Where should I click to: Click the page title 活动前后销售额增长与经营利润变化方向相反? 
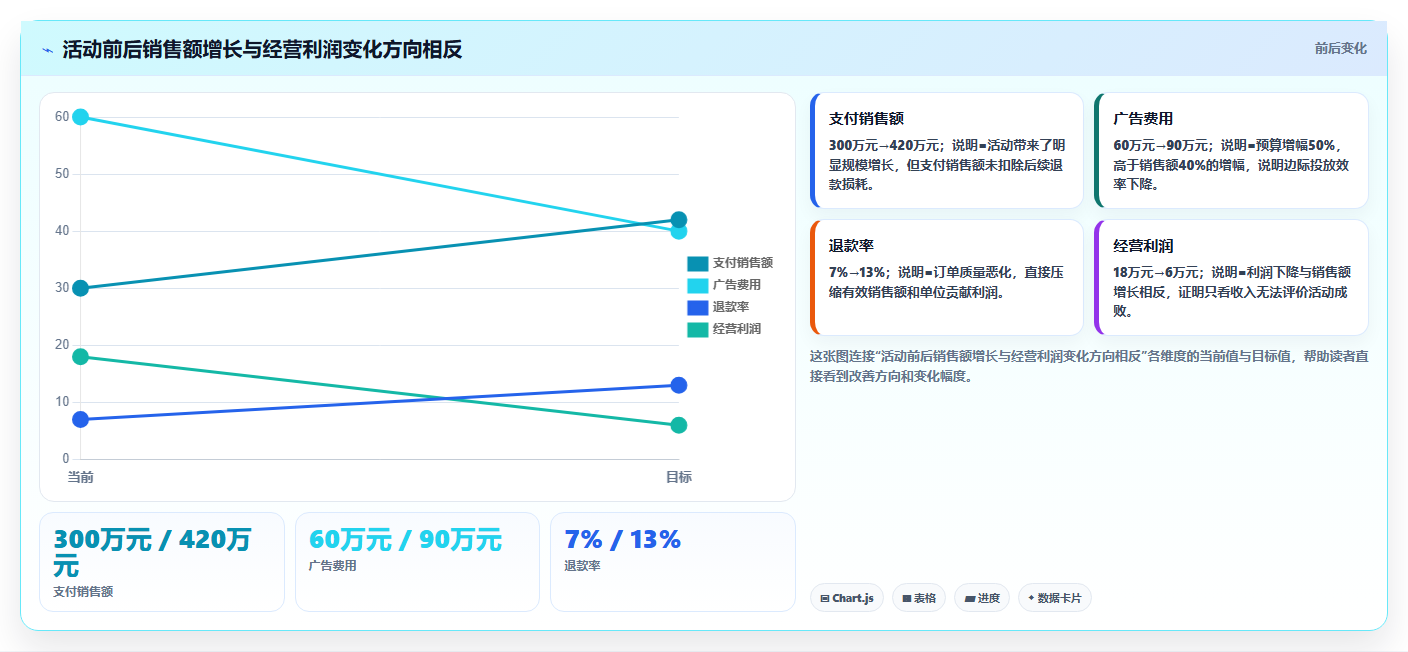point(262,50)
